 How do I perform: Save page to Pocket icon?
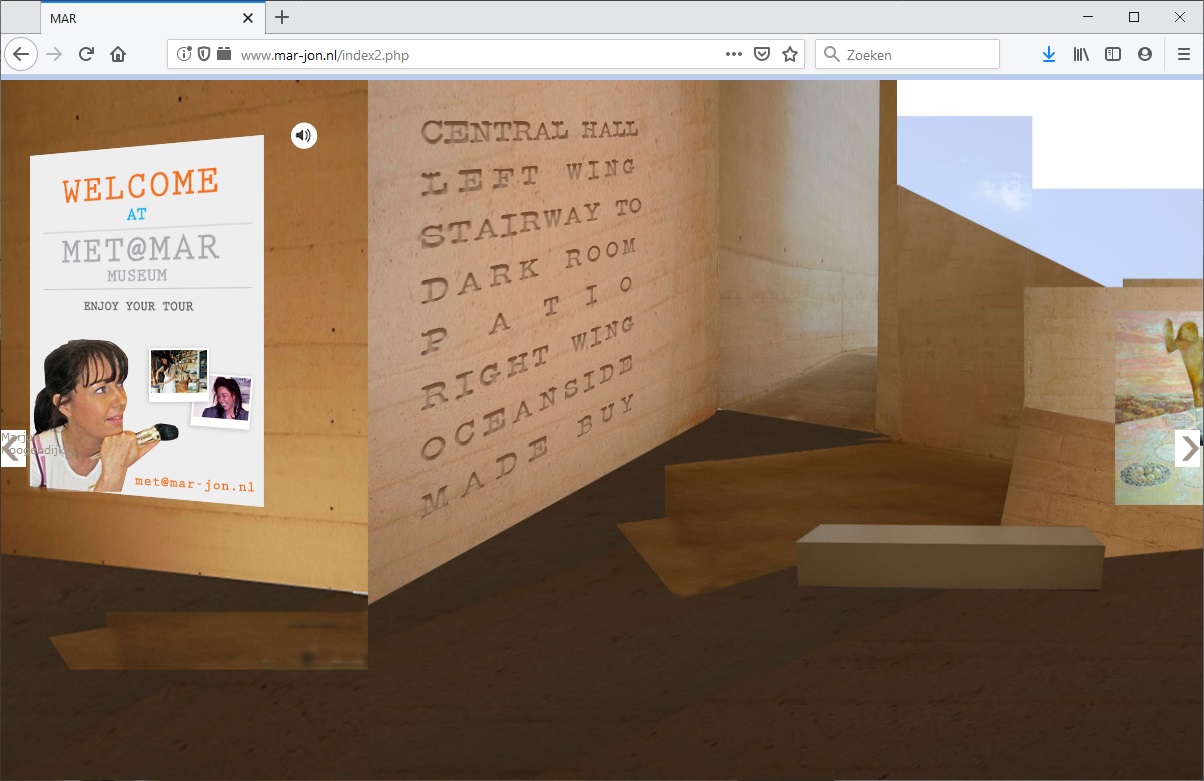[x=762, y=55]
